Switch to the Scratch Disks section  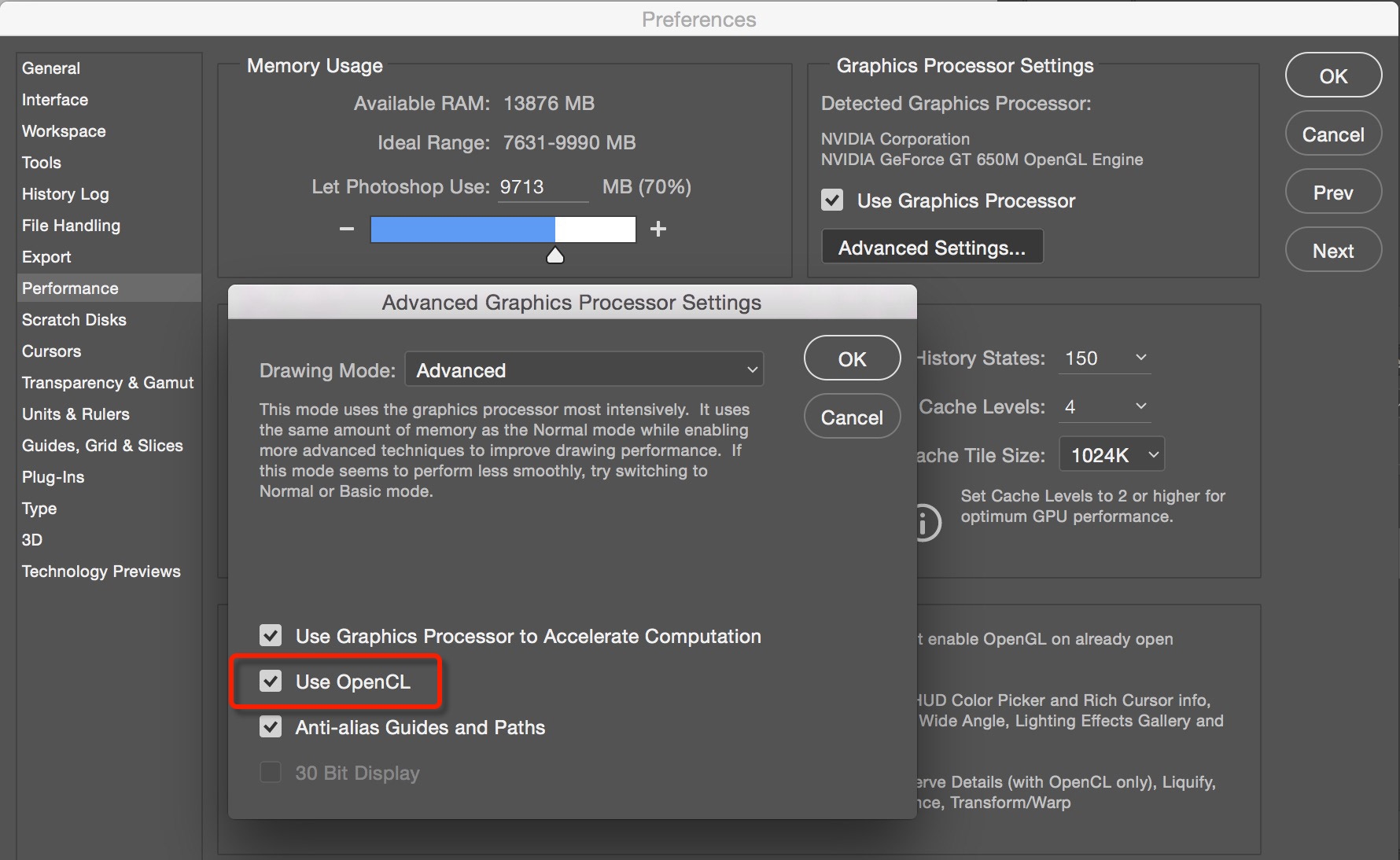pyautogui.click(x=74, y=319)
